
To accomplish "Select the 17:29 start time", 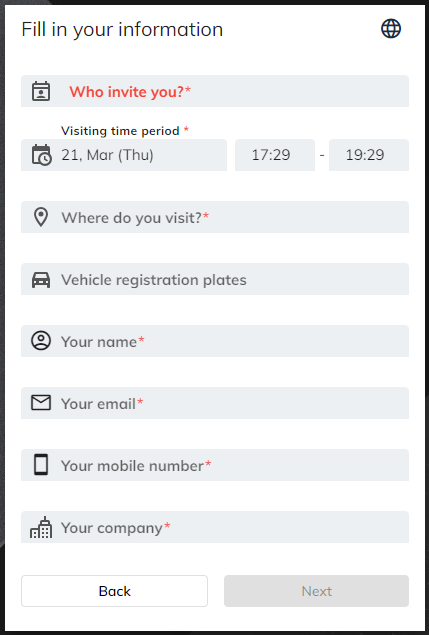I will point(275,155).
